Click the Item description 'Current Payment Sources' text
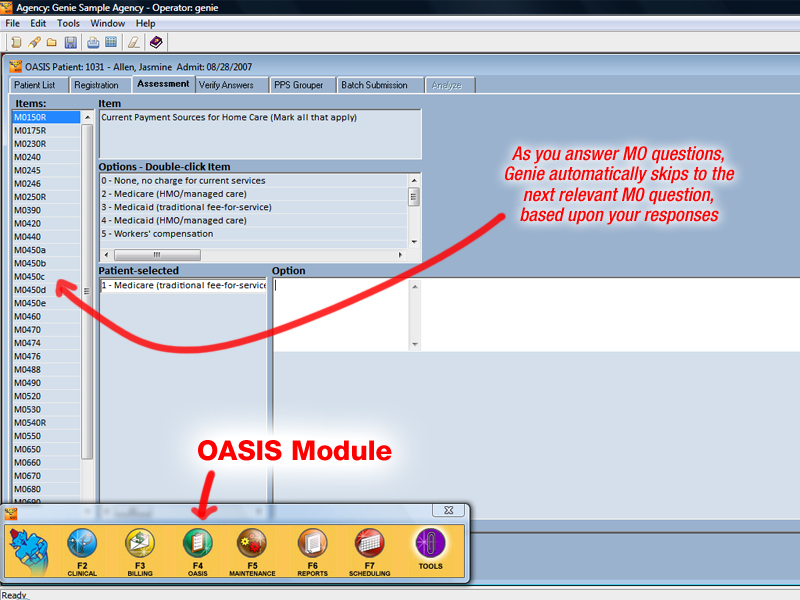The image size is (800, 600). (229, 117)
